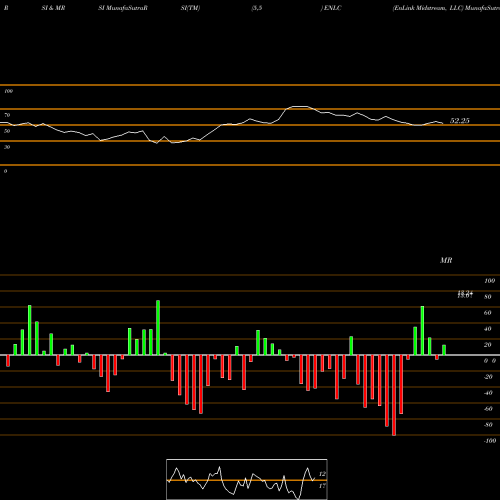Click the MR axis label 80

pos(488,297)
